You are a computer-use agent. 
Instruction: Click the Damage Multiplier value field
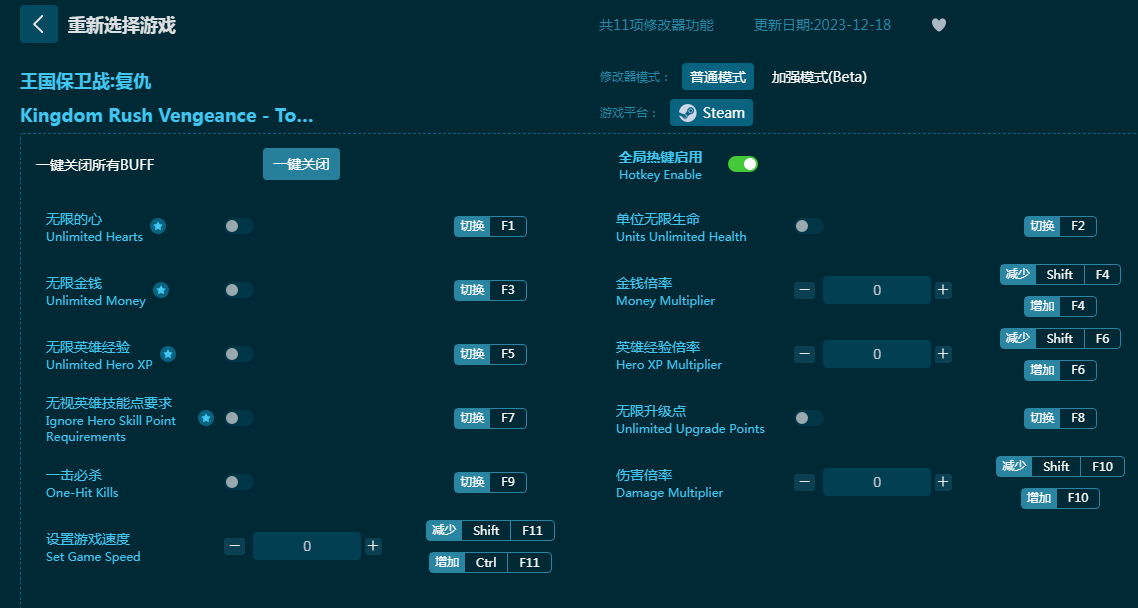click(877, 482)
